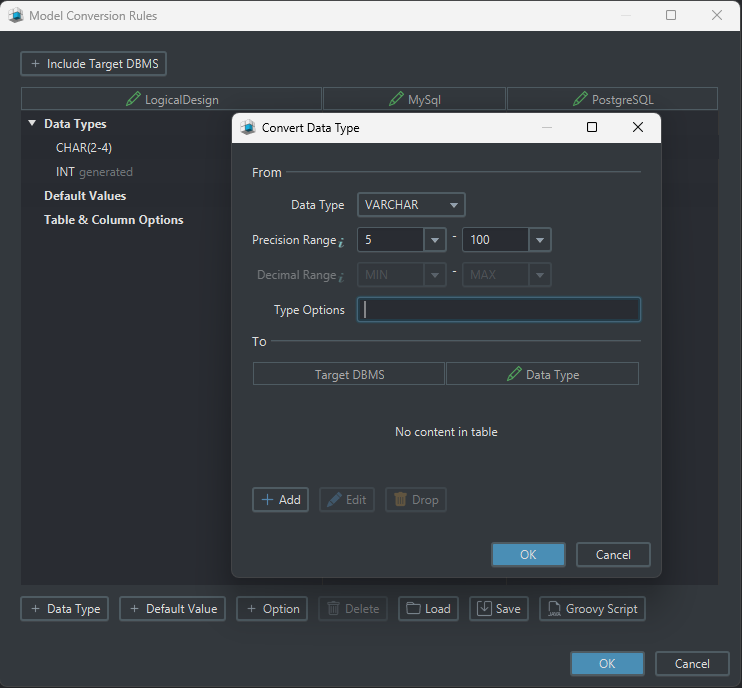Click the Delete button with trash icon
The width and height of the screenshot is (742, 688).
353,609
